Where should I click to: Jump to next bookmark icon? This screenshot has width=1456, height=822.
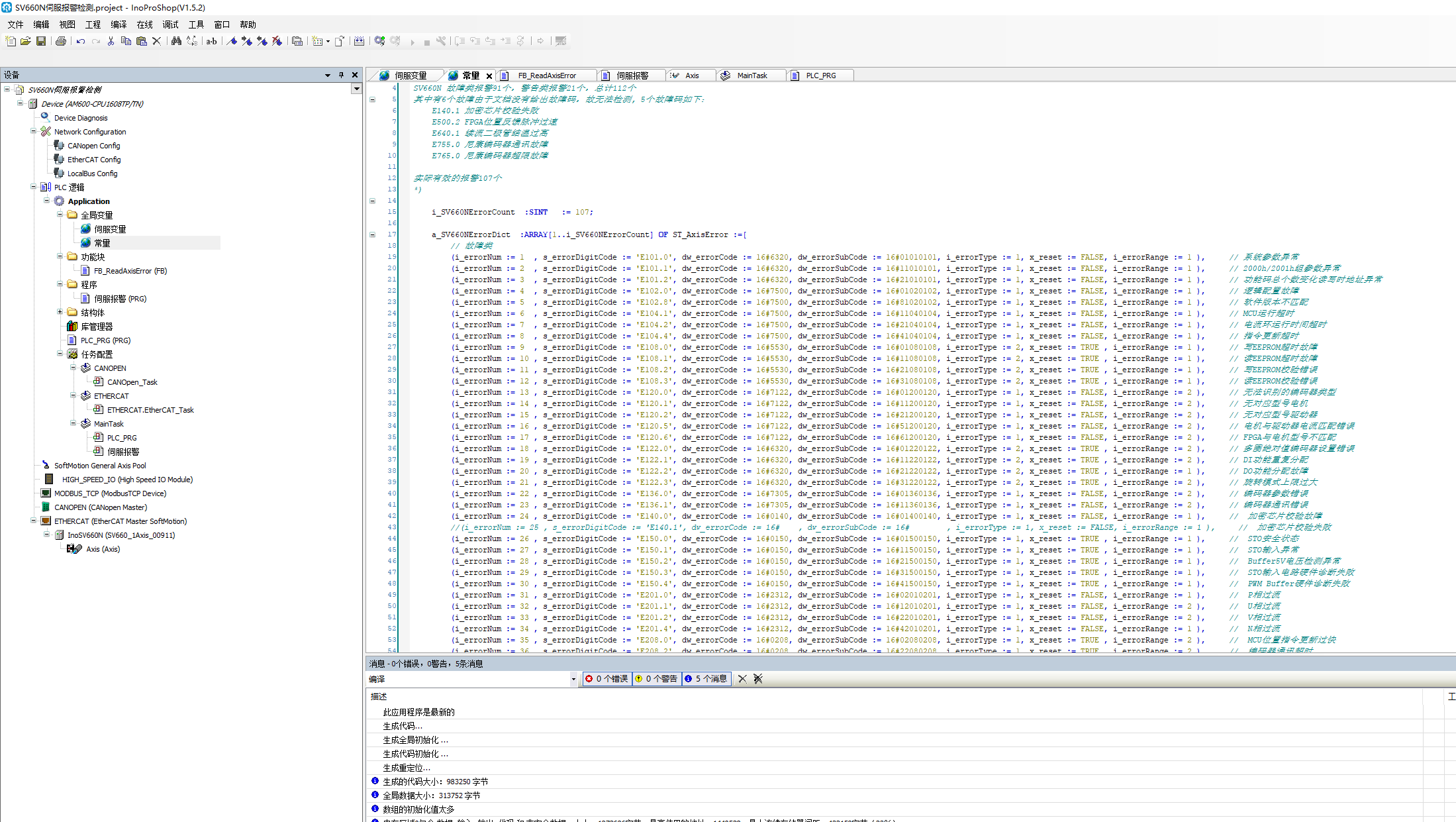(x=247, y=41)
